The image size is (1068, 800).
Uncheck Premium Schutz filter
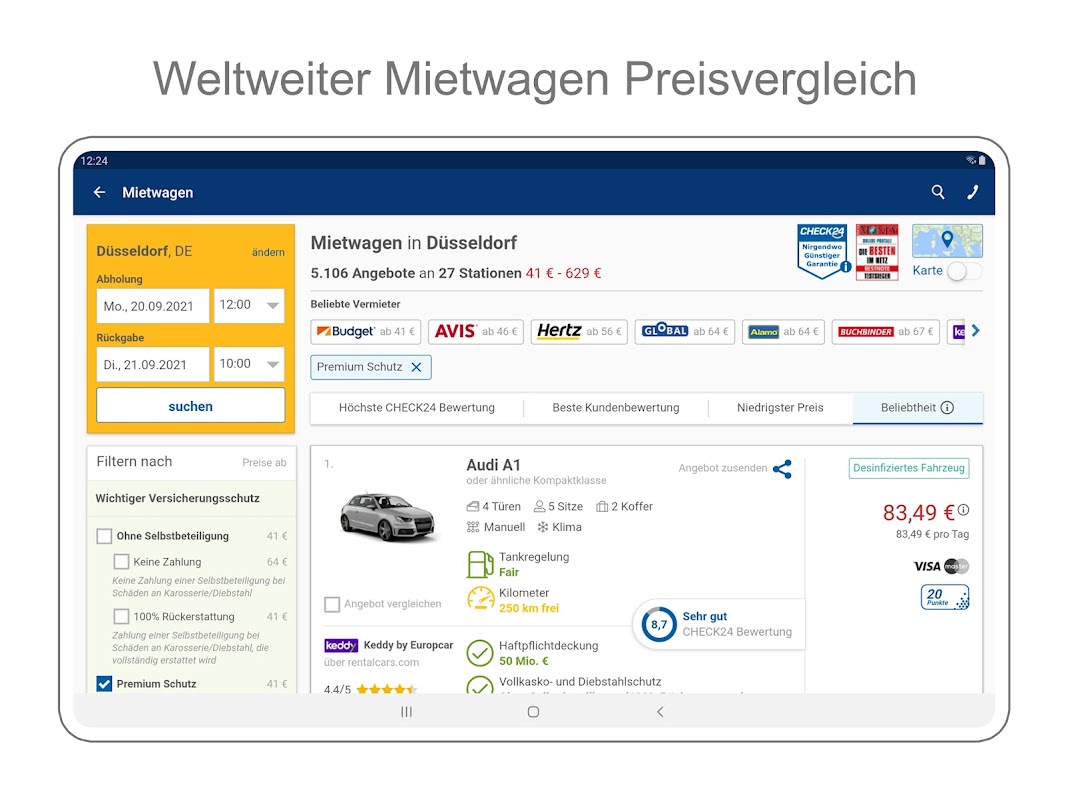coord(104,684)
